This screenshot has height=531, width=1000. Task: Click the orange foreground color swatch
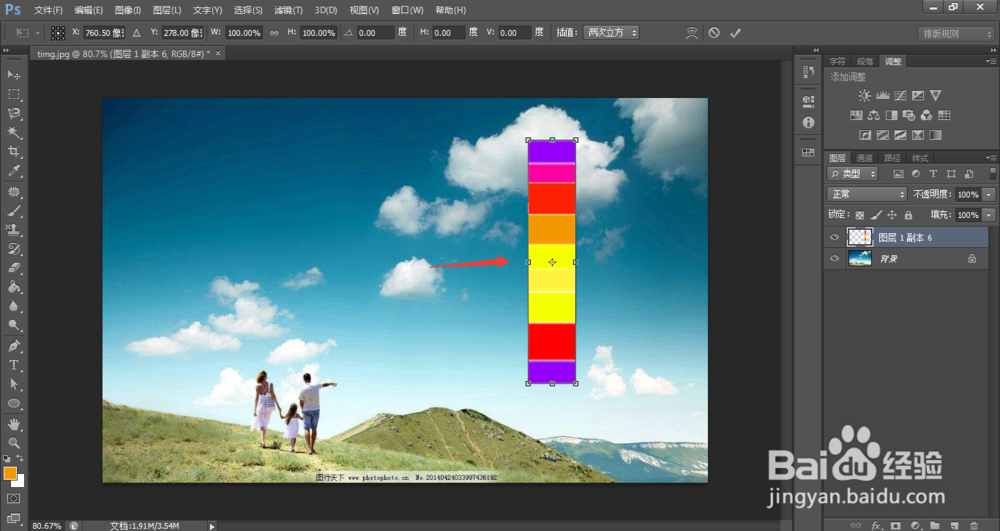(10, 474)
